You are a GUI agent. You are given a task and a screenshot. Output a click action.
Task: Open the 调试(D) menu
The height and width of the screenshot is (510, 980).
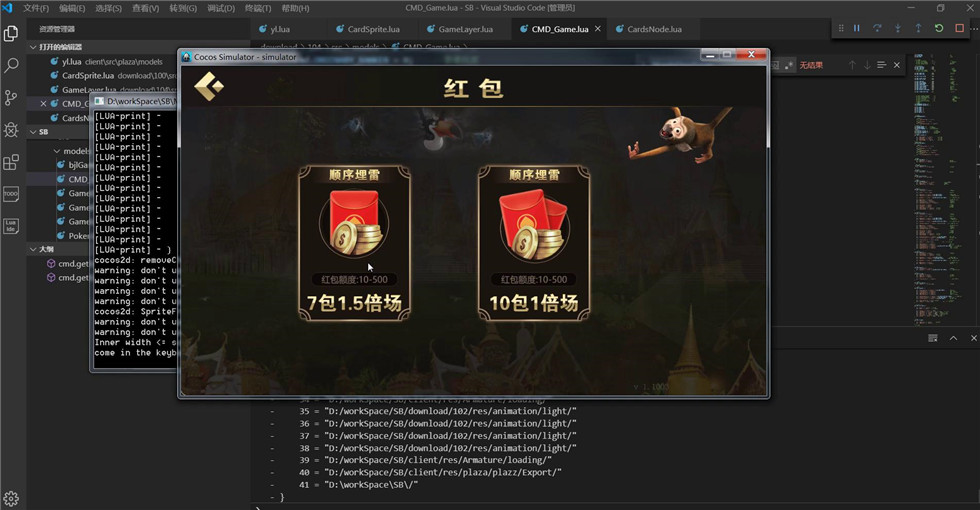click(221, 8)
